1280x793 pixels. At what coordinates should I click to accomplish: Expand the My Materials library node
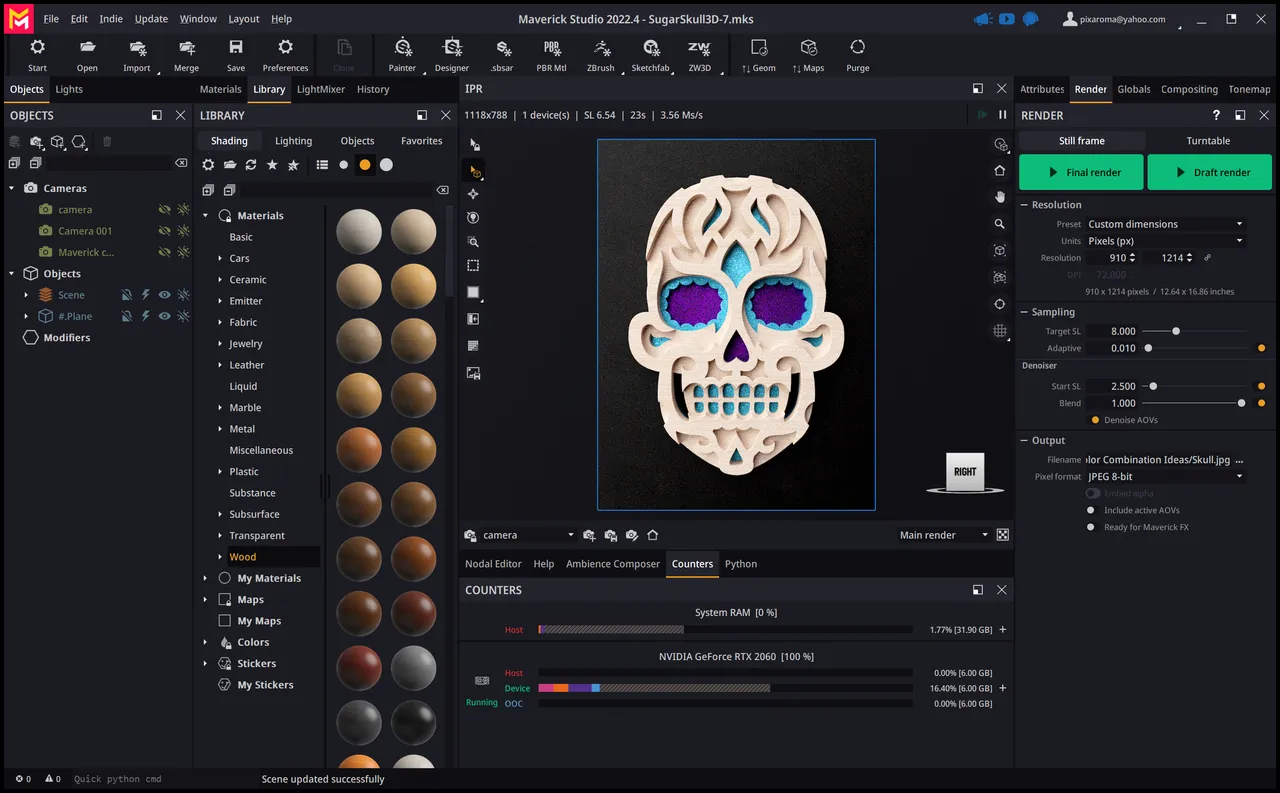(205, 578)
